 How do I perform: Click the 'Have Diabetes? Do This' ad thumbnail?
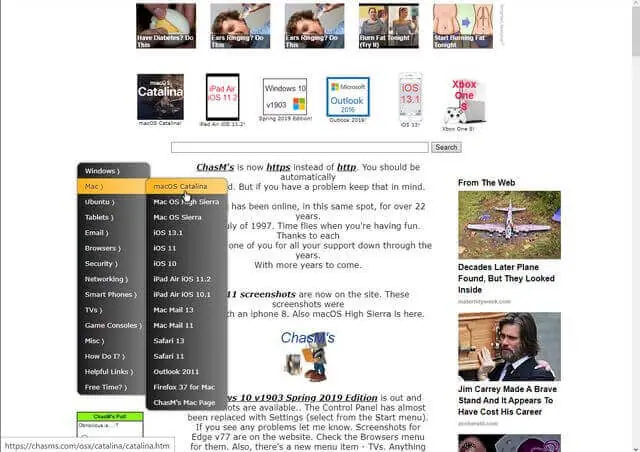point(166,26)
